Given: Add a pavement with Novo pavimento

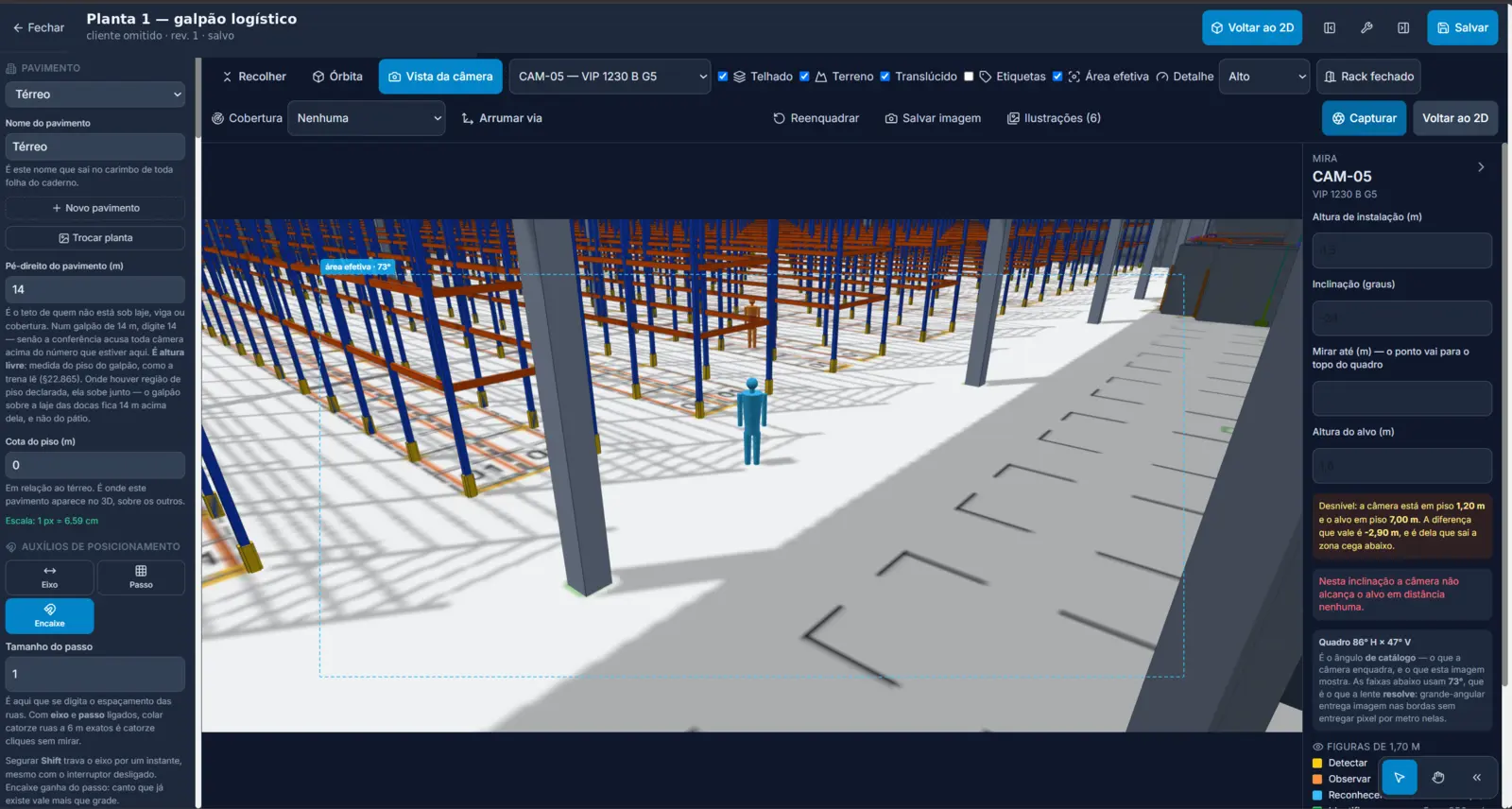Looking at the screenshot, I should tap(95, 208).
